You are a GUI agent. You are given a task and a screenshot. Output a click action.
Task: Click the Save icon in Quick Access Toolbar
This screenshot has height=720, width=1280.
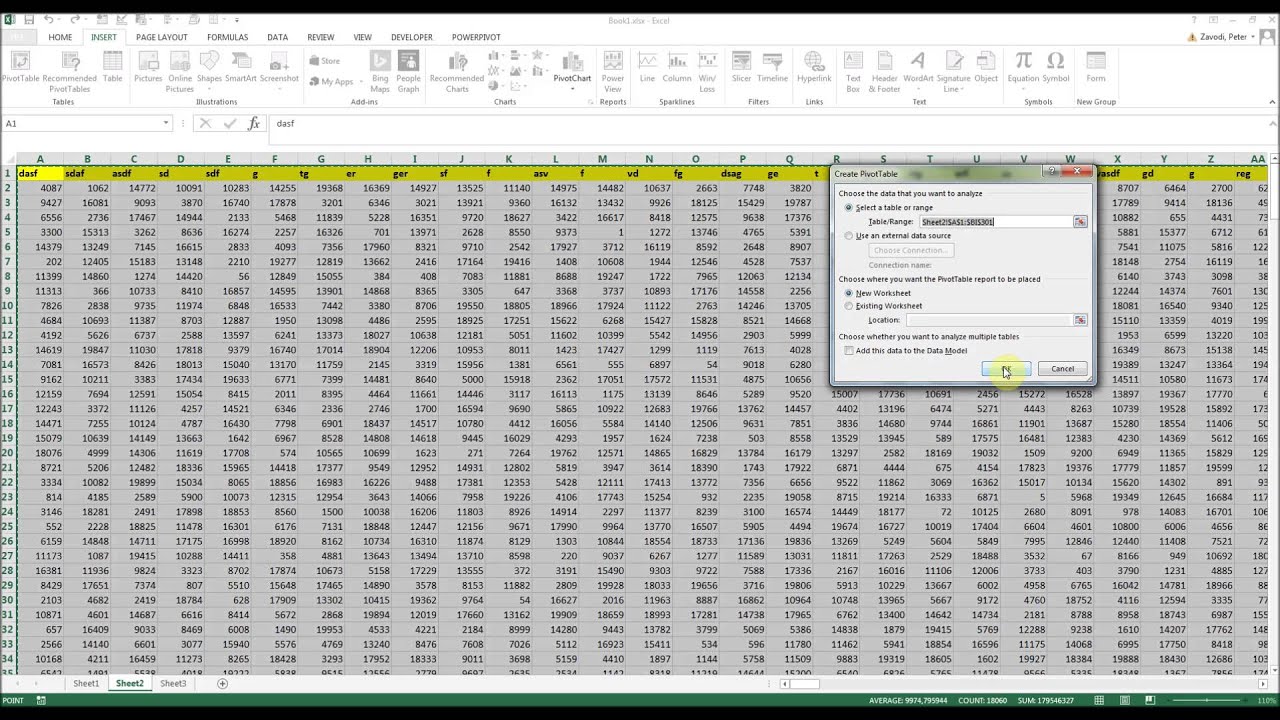click(x=28, y=19)
